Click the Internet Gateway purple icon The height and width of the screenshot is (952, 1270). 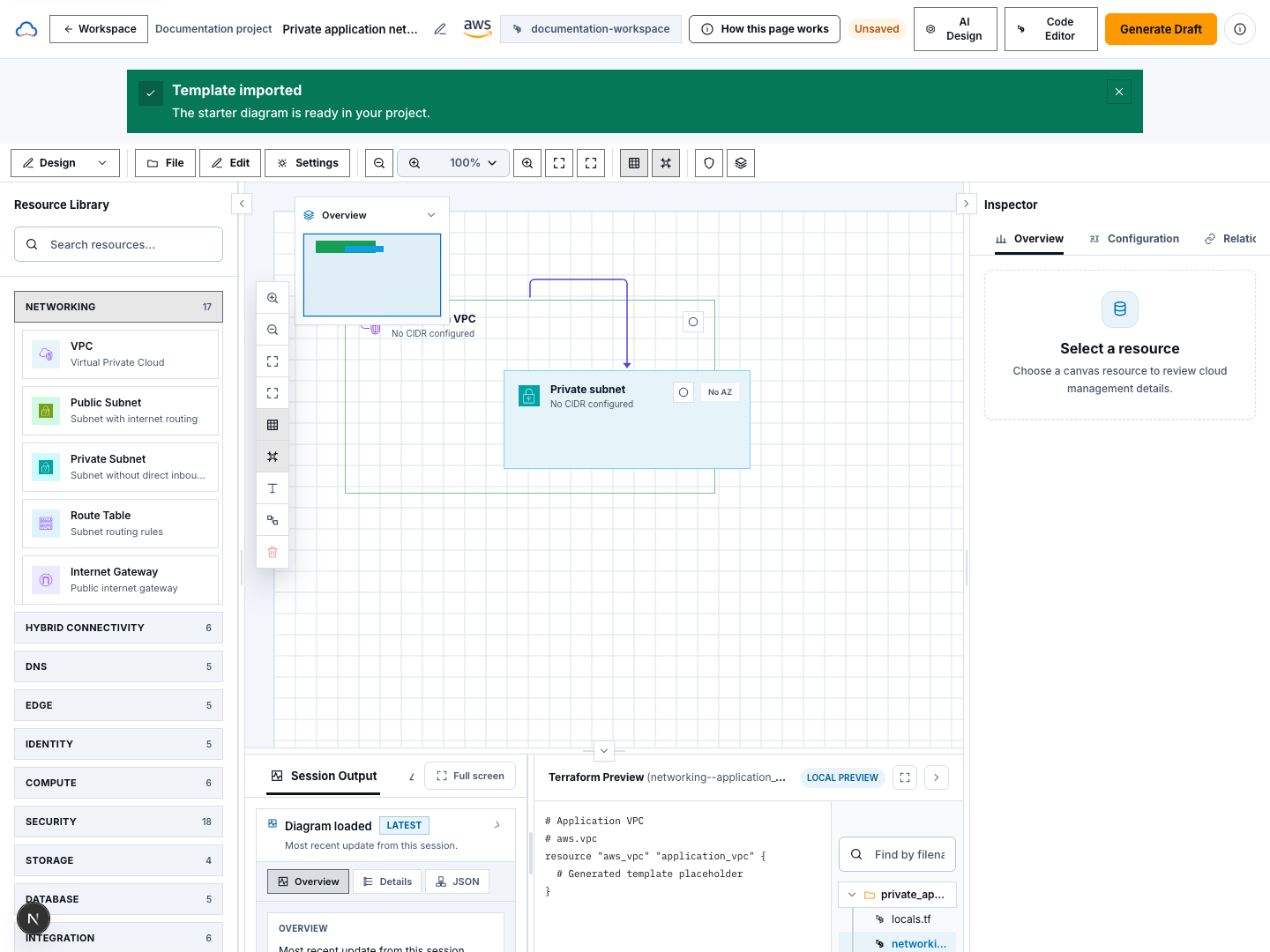[x=46, y=580]
